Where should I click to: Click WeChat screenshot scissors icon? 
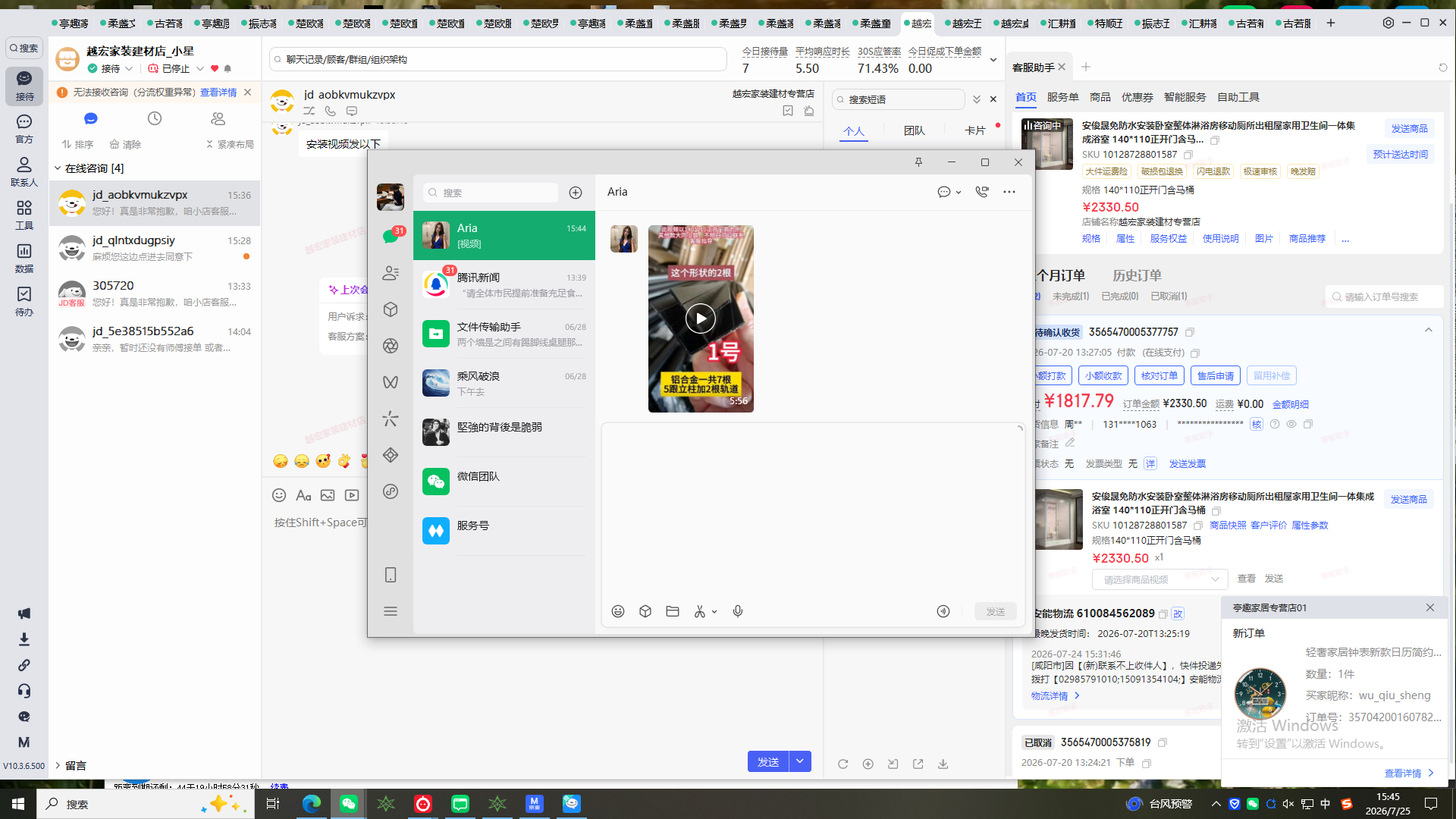pos(699,611)
